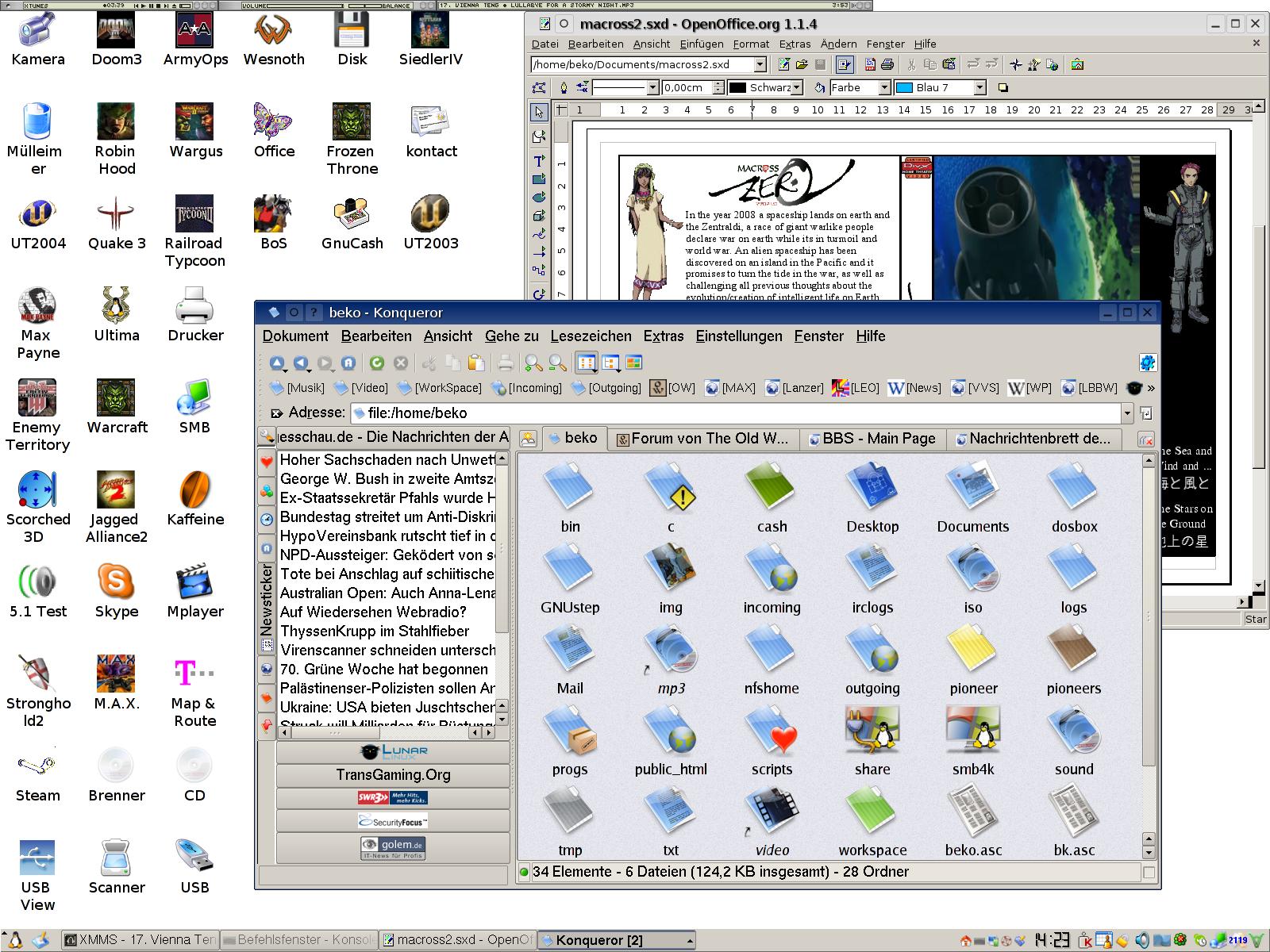The height and width of the screenshot is (952, 1270).
Task: Open the Einstellungen menu in Konqueror
Action: [739, 336]
